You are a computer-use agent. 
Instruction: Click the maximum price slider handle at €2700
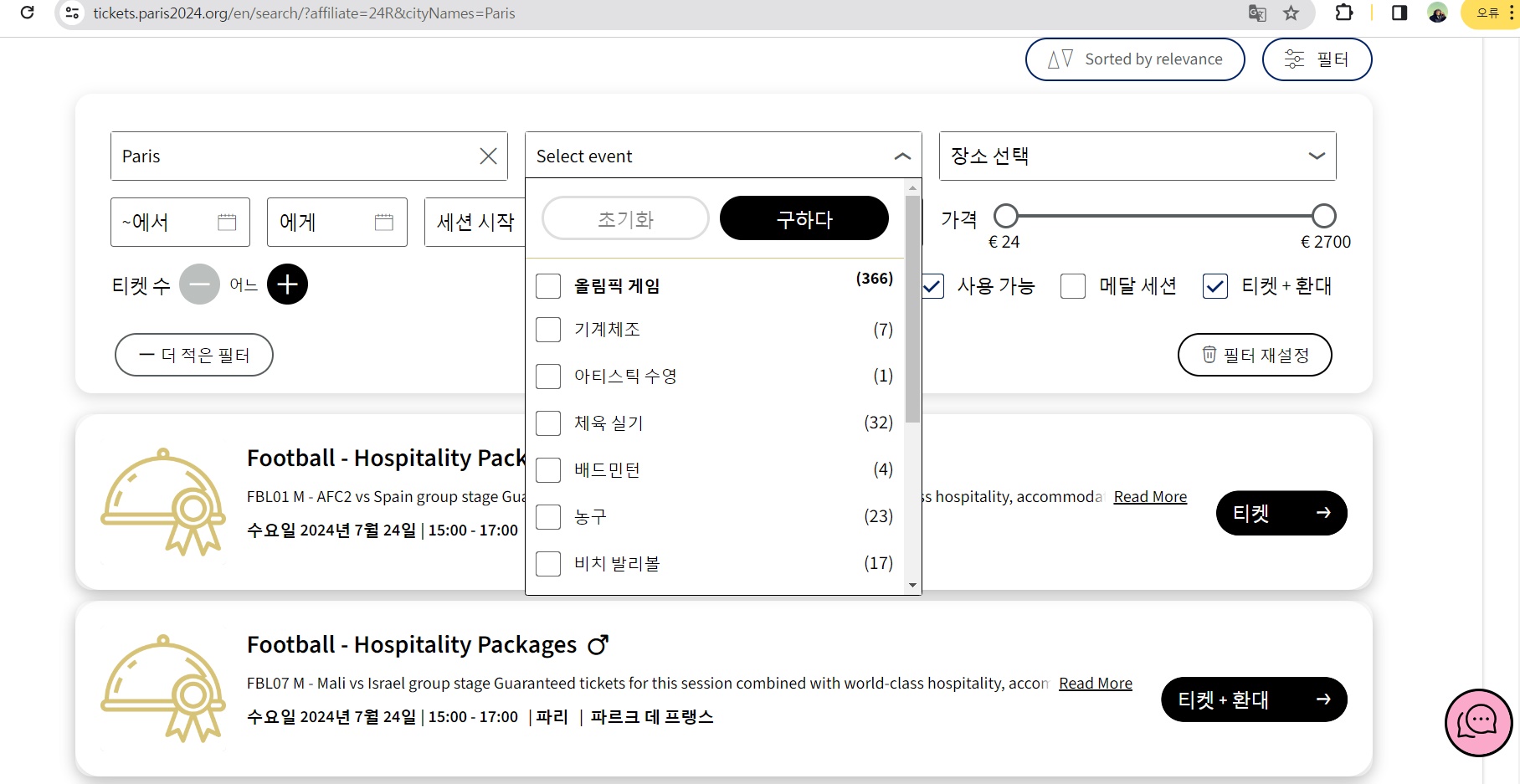1323,215
